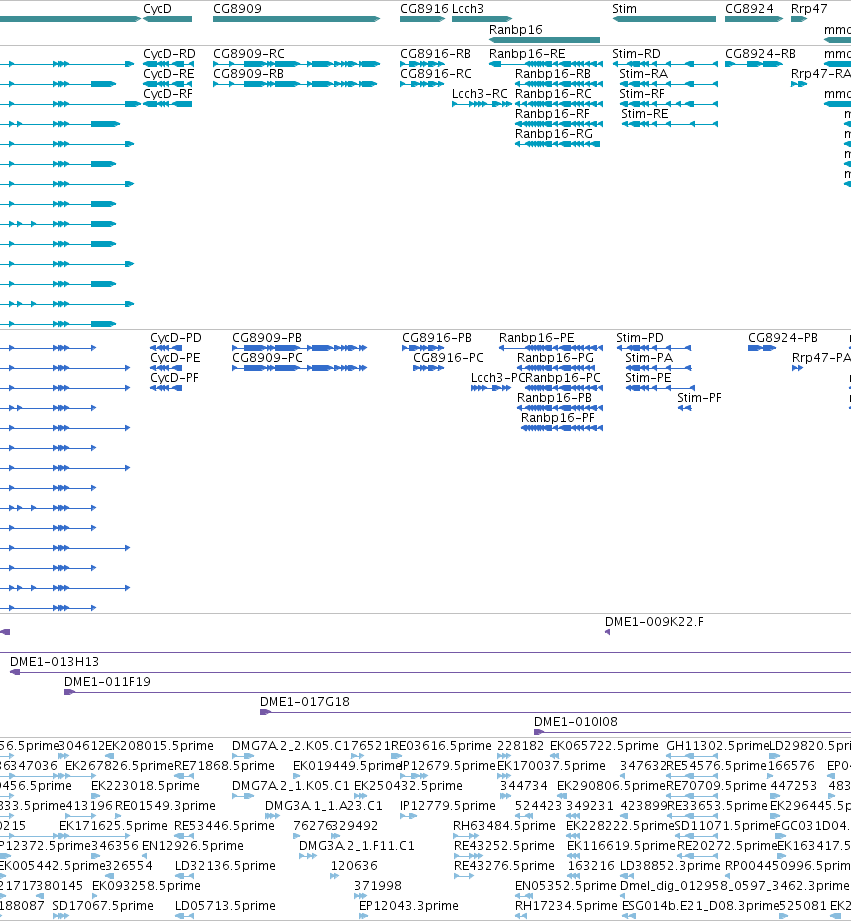Click the Ranbp16-PE protein label
The width and height of the screenshot is (851, 921).
pyautogui.click(x=536, y=338)
